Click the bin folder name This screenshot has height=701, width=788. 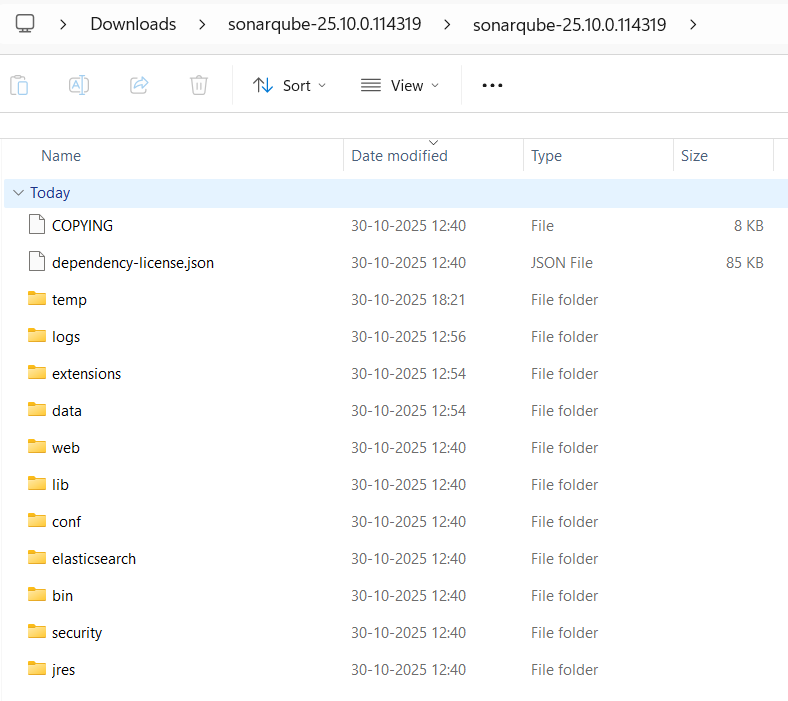click(x=62, y=596)
